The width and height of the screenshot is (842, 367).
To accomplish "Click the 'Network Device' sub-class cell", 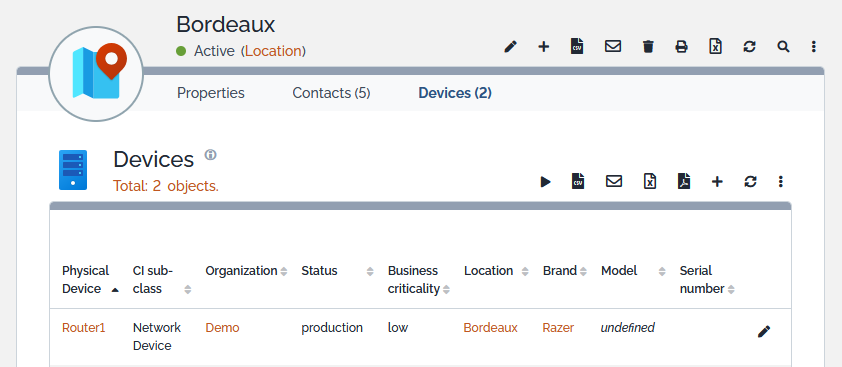I will (x=157, y=337).
